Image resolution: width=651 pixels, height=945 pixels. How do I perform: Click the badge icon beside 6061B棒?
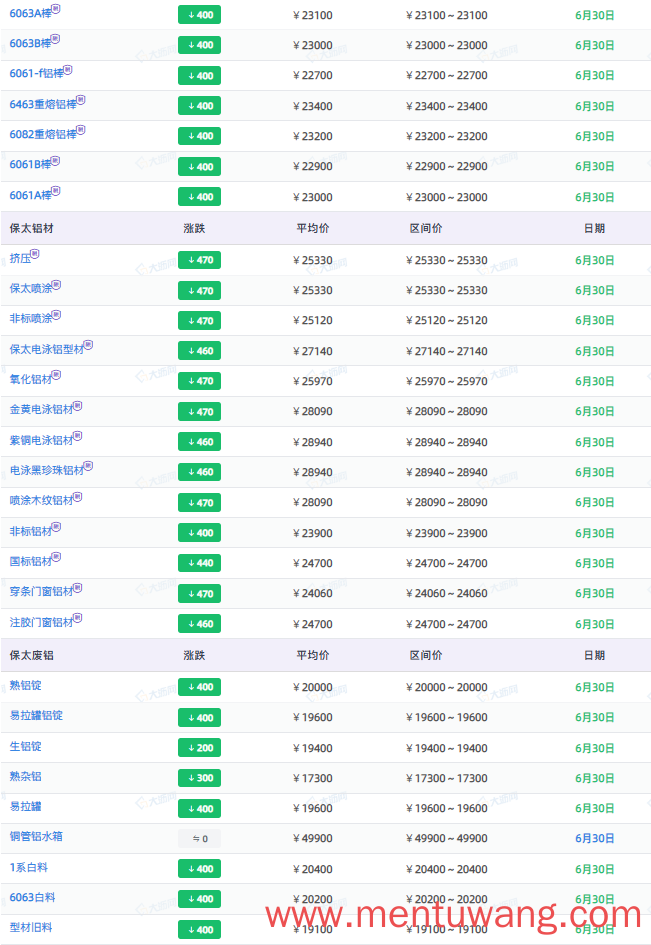coord(55,160)
